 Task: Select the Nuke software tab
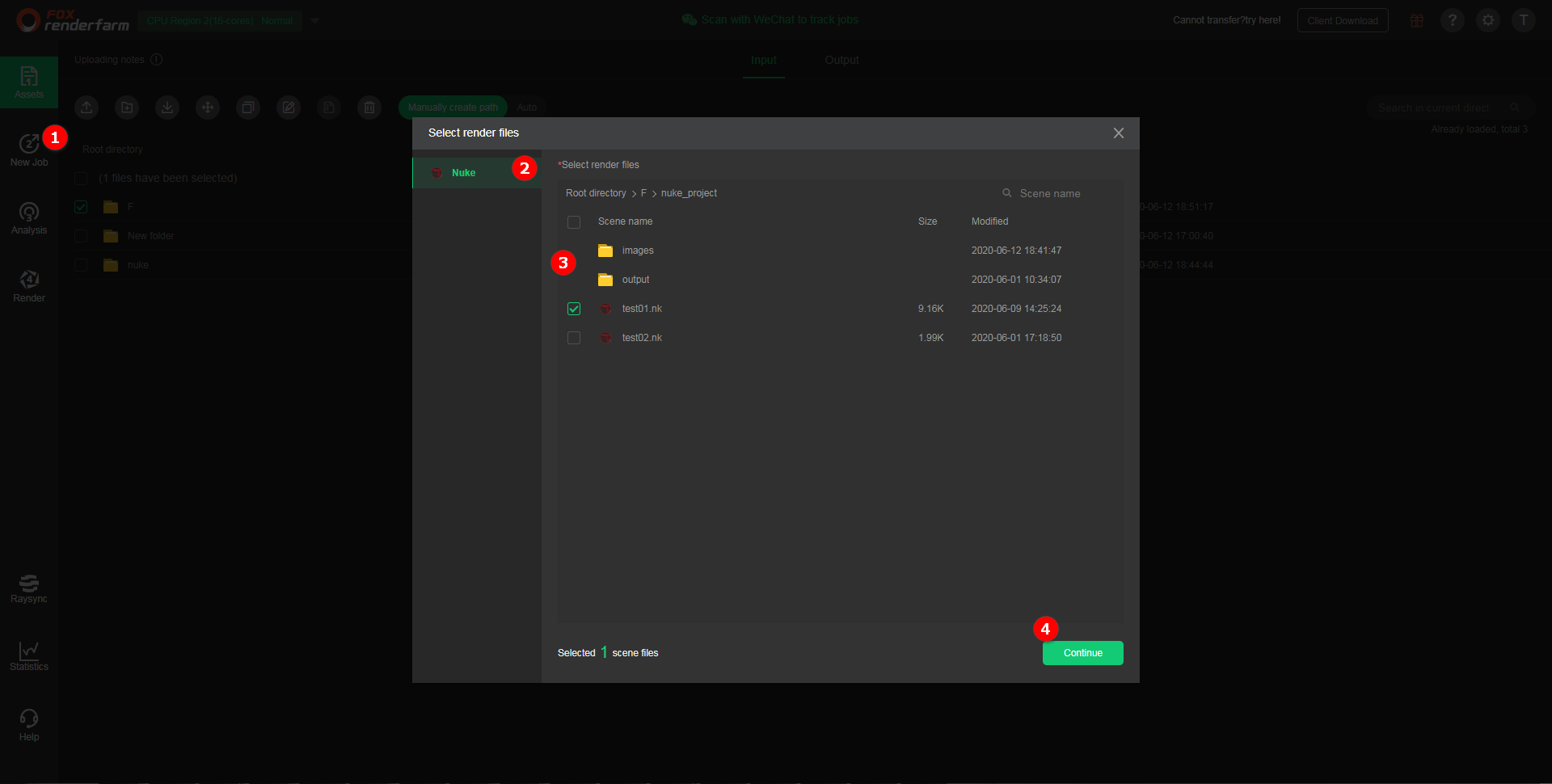[x=477, y=173]
